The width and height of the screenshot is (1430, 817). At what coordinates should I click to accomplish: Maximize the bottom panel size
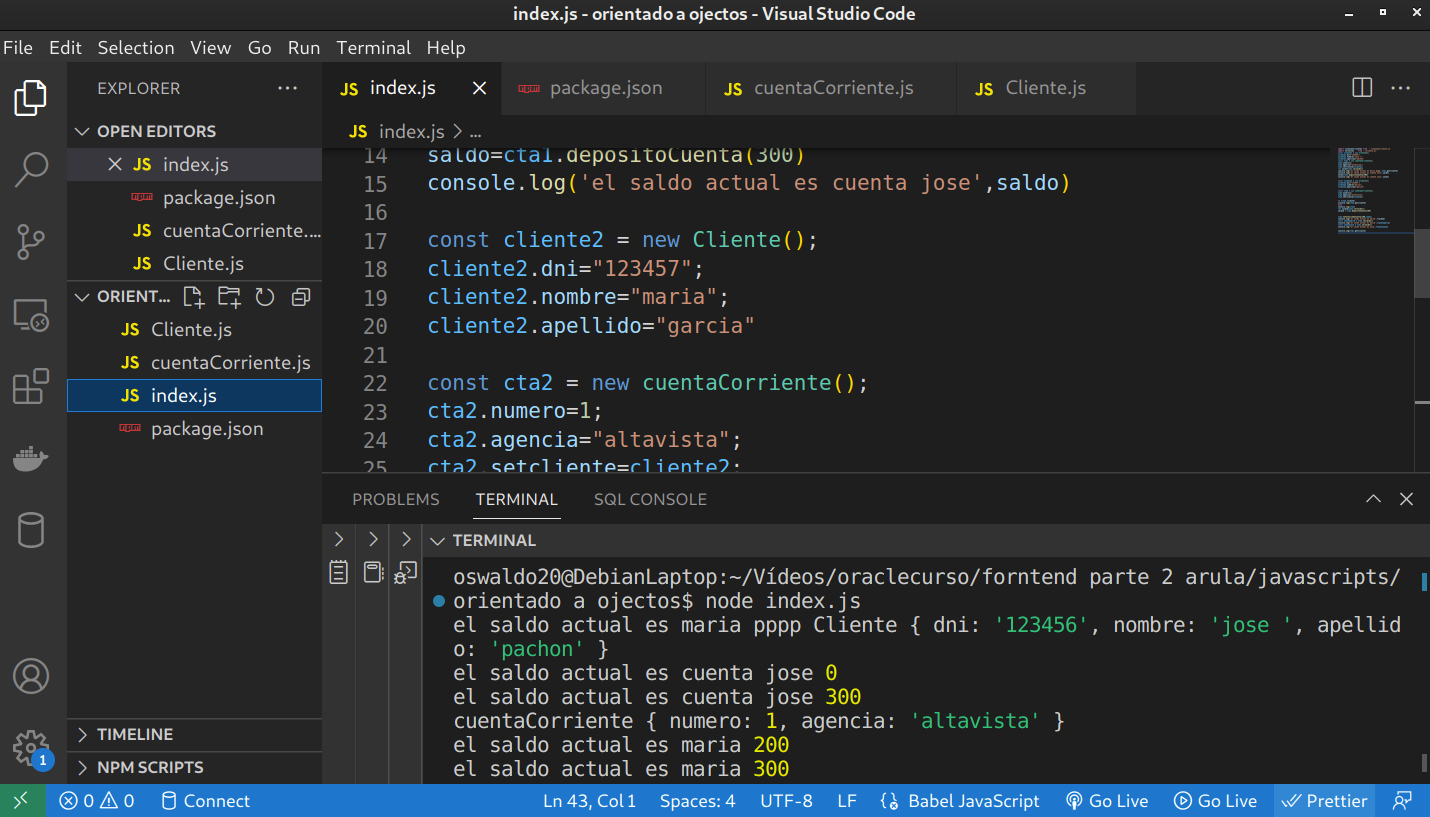pyautogui.click(x=1374, y=499)
